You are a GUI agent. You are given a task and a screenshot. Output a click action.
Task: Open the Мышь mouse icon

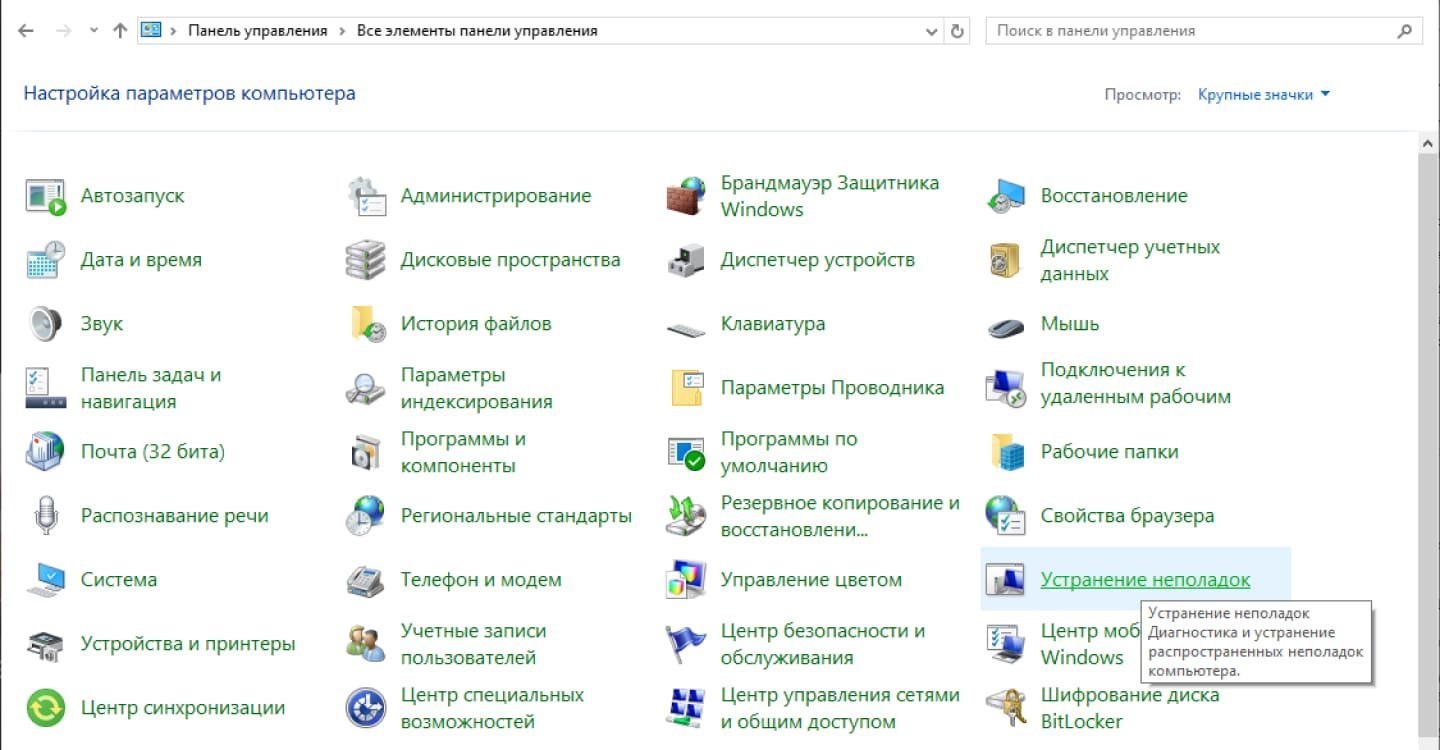tap(1006, 326)
